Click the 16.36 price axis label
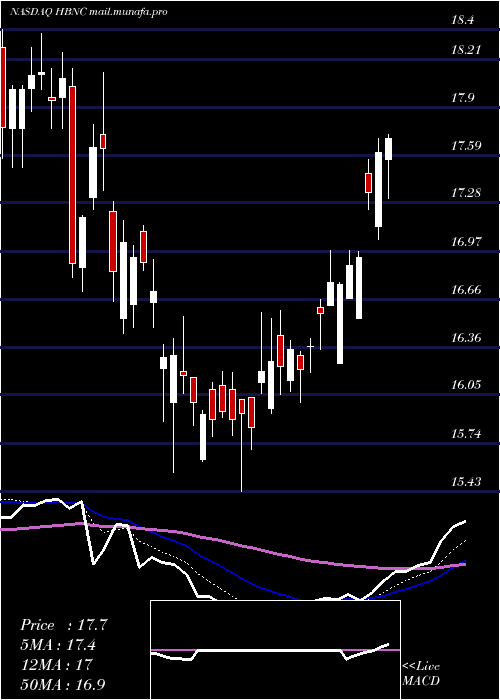This screenshot has width=500, height=700. point(466,338)
